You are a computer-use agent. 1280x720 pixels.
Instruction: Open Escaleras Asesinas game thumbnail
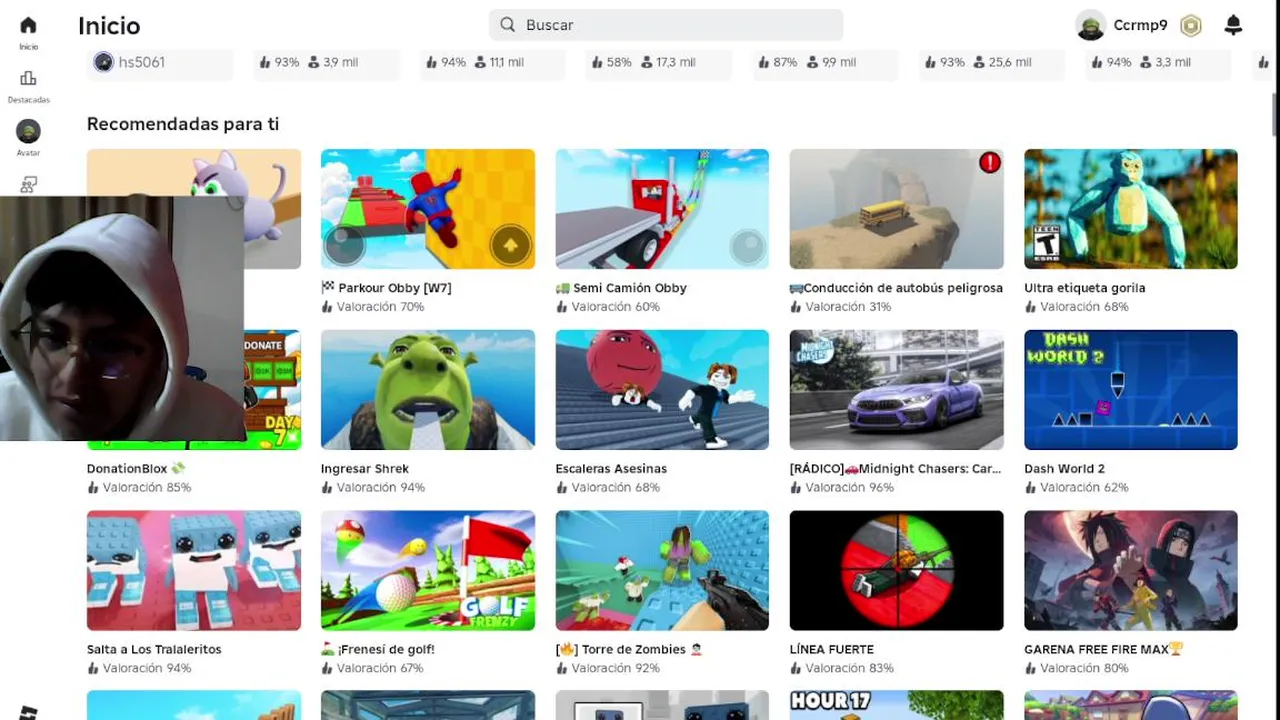[662, 390]
